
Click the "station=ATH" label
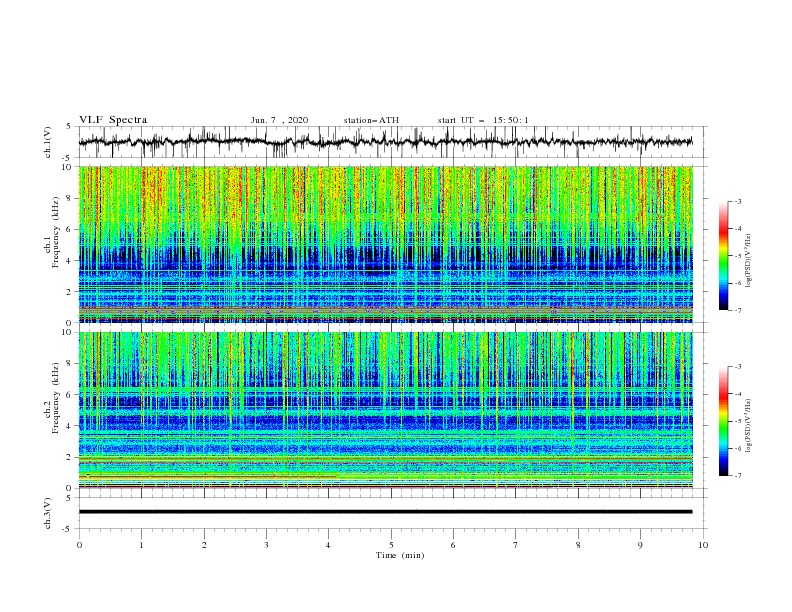coord(371,120)
